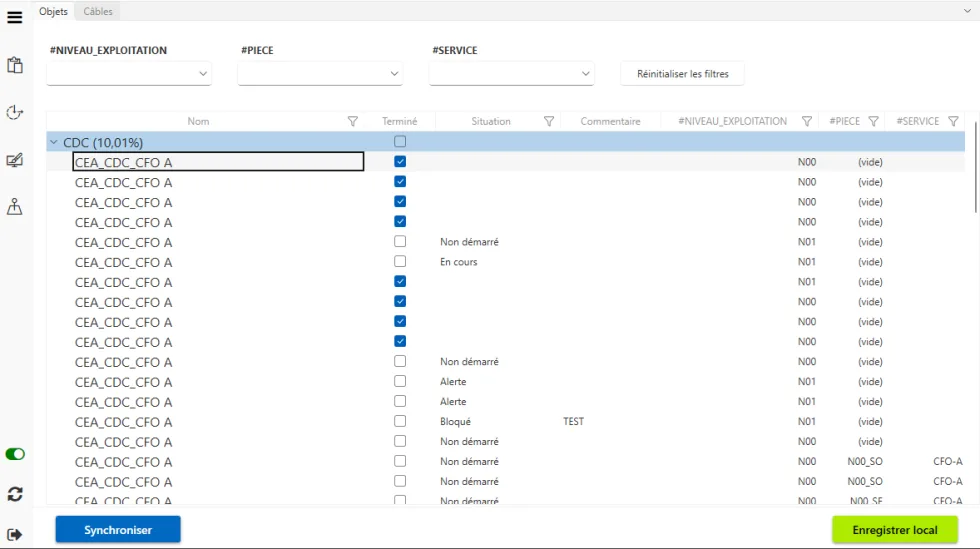The width and height of the screenshot is (980, 549).
Task: Check the Terminé box on the CDC group row
Action: [x=400, y=142]
